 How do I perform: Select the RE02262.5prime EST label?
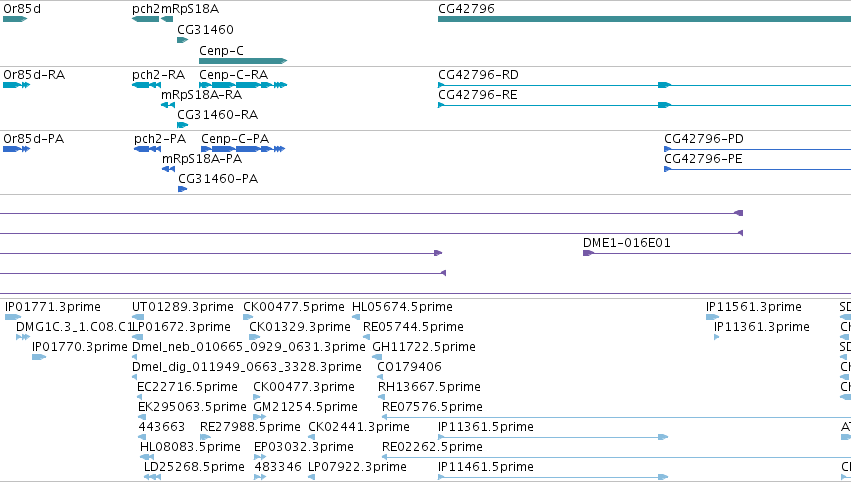[433, 448]
